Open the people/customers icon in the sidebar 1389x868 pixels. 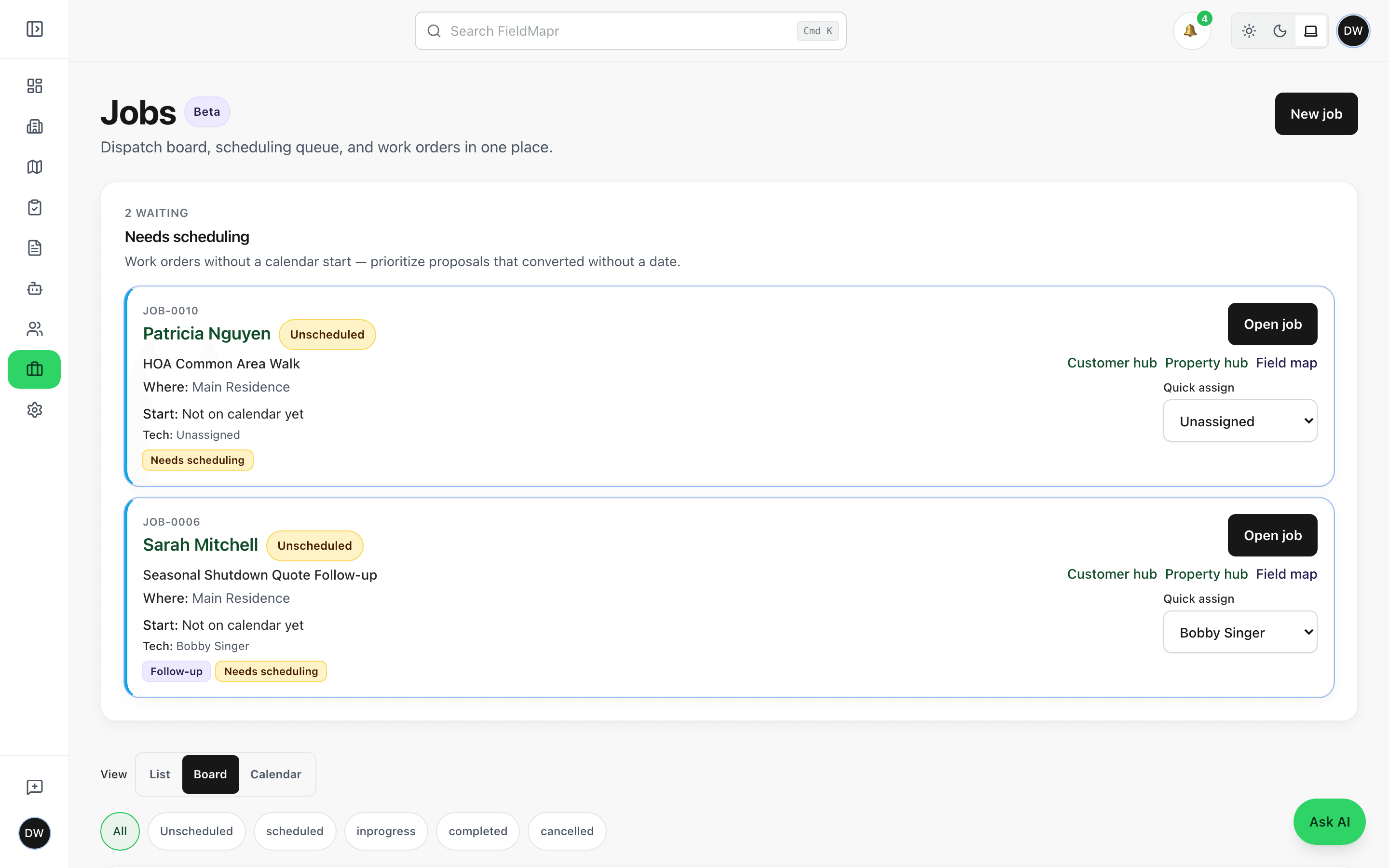(34, 329)
